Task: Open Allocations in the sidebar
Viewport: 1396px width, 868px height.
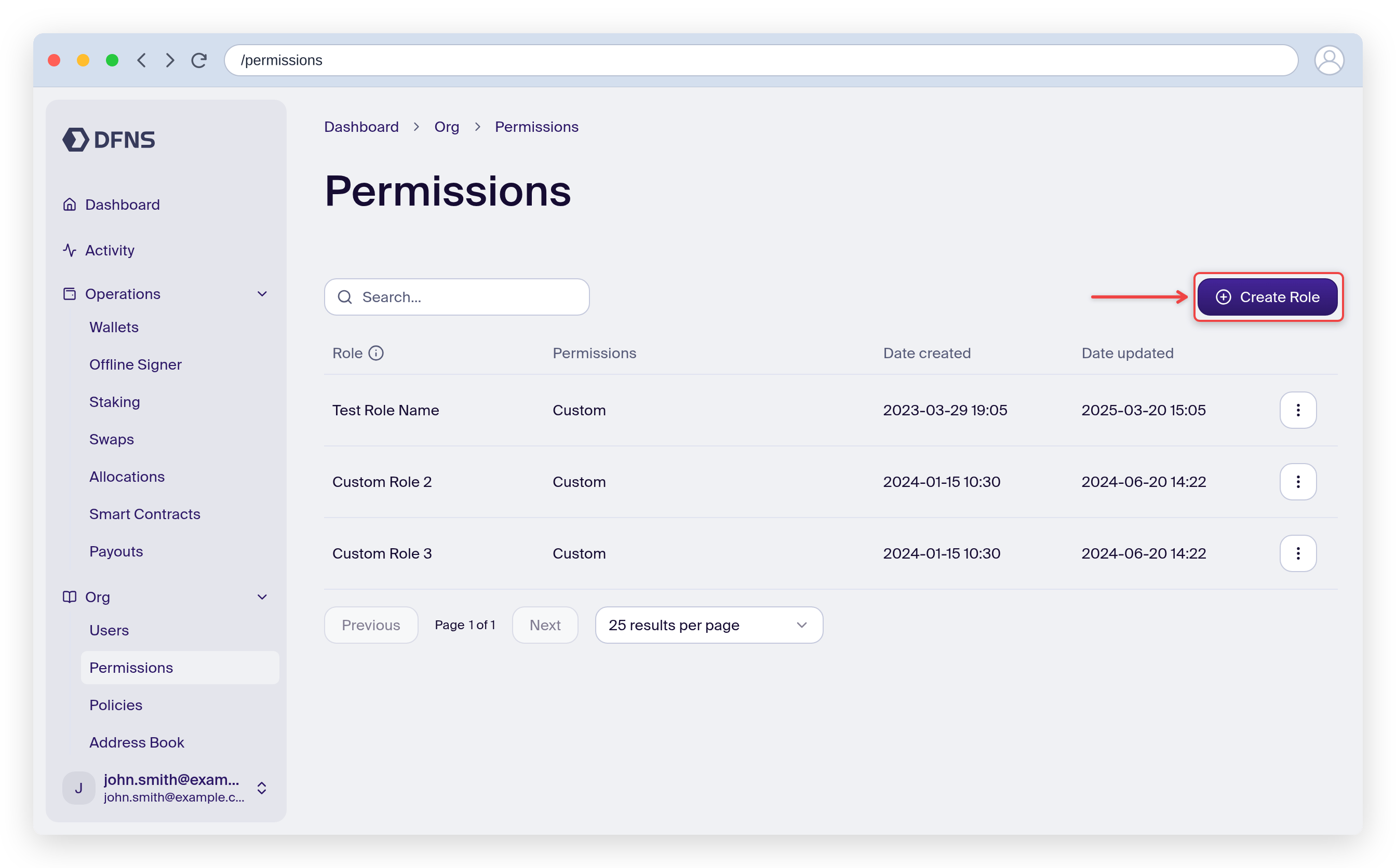Action: point(127,477)
